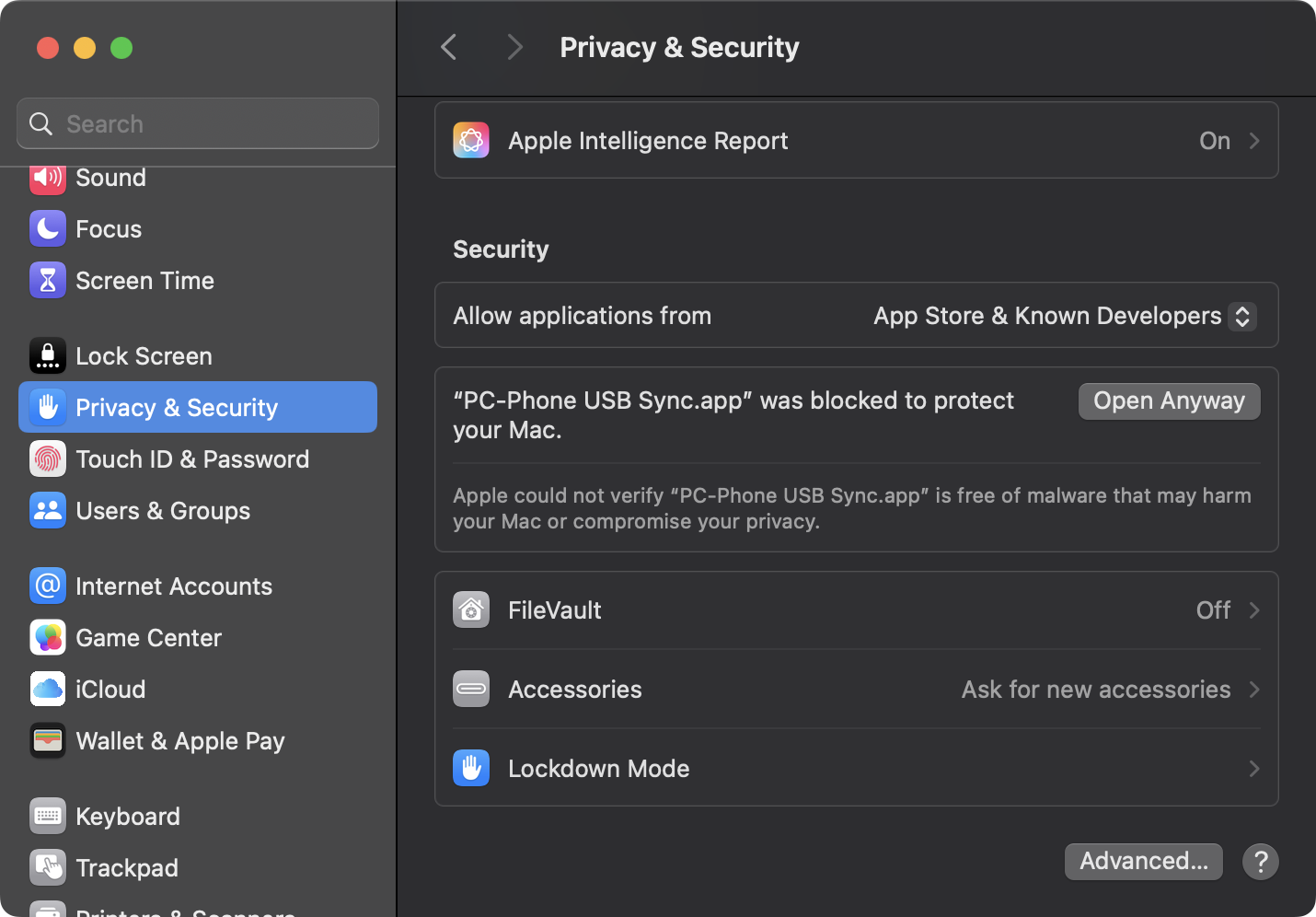1316x917 pixels.
Task: Open FileVault settings row
Action: coord(856,610)
